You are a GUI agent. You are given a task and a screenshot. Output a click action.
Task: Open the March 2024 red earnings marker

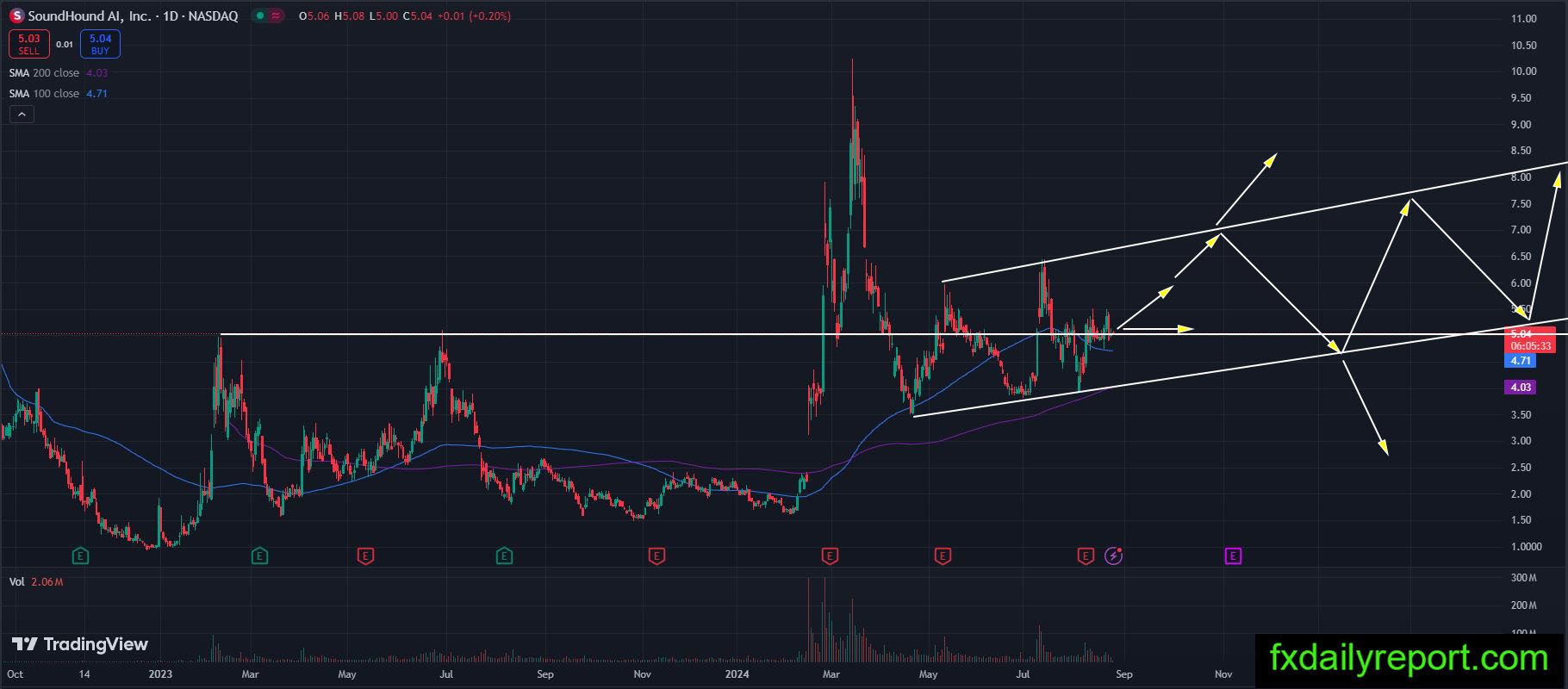tap(830, 556)
